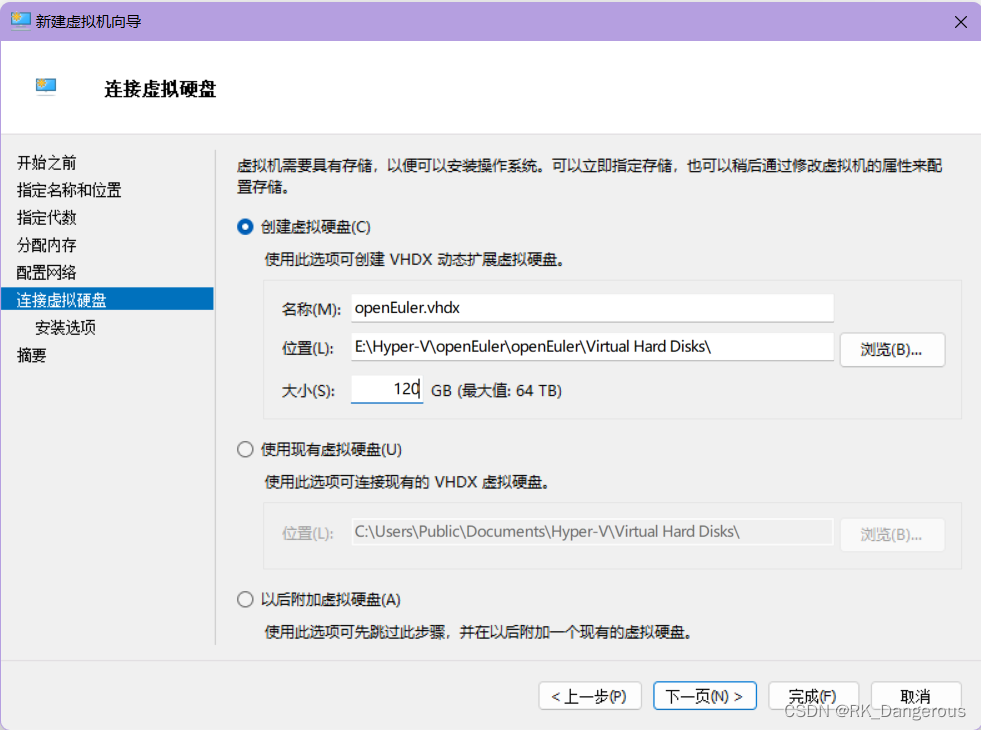Select 使用现有虚拟硬盘 option

click(x=244, y=449)
